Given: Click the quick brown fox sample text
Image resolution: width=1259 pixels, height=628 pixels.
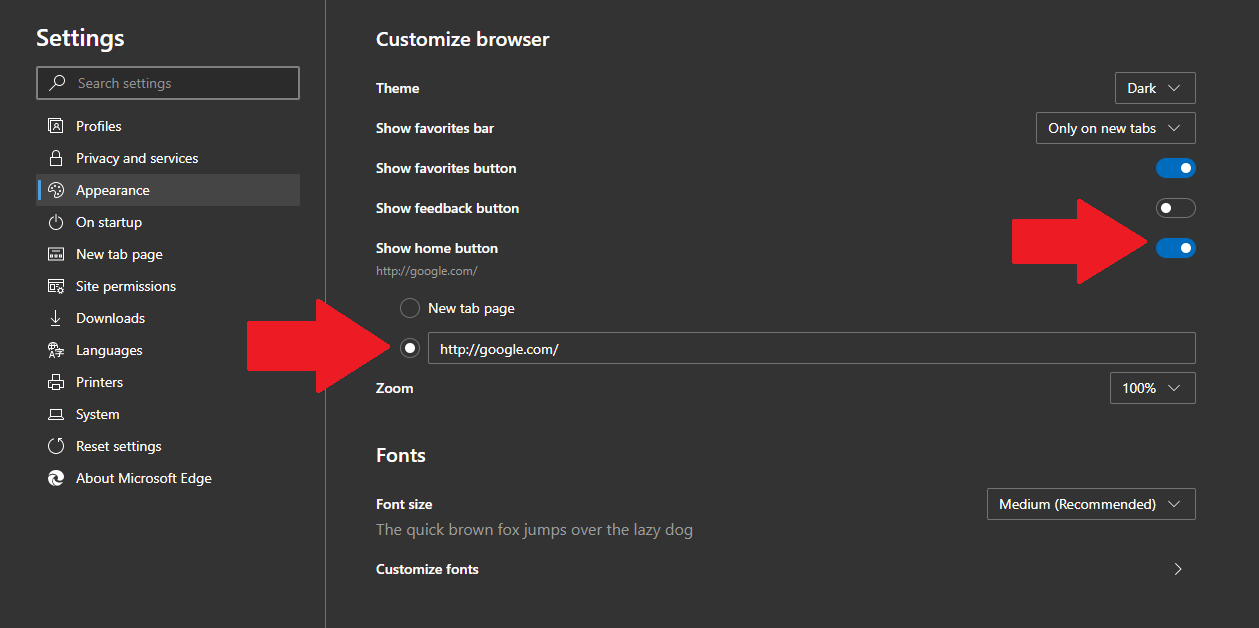Looking at the screenshot, I should coord(534,530).
